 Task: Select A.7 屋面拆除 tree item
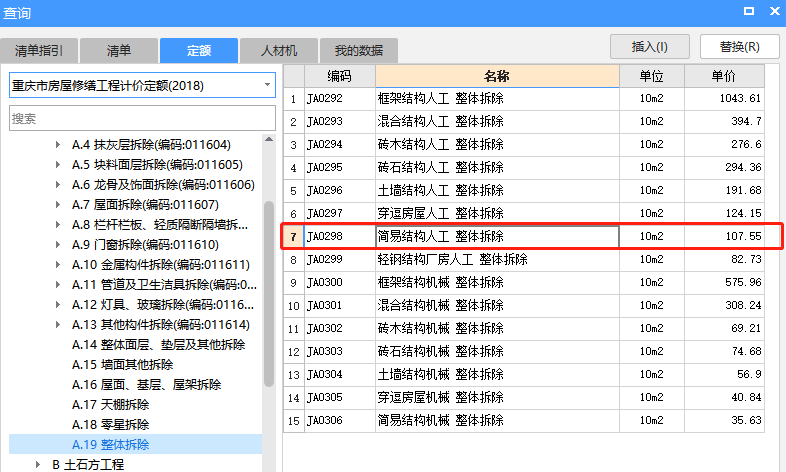coord(145,205)
